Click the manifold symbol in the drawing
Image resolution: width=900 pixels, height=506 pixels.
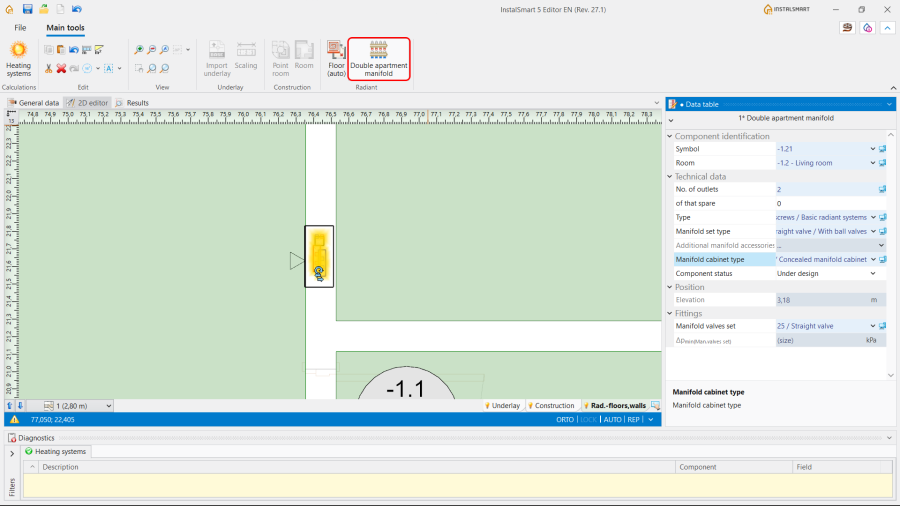pyautogui.click(x=319, y=256)
